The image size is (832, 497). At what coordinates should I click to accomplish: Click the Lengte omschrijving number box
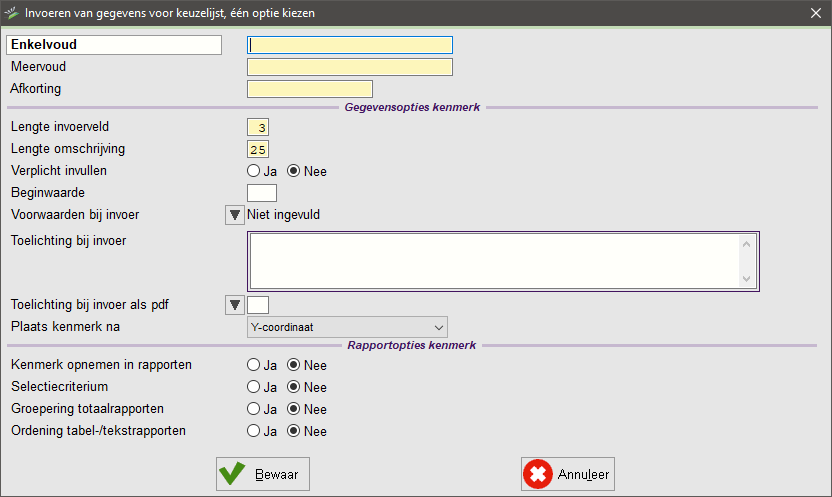pyautogui.click(x=258, y=149)
